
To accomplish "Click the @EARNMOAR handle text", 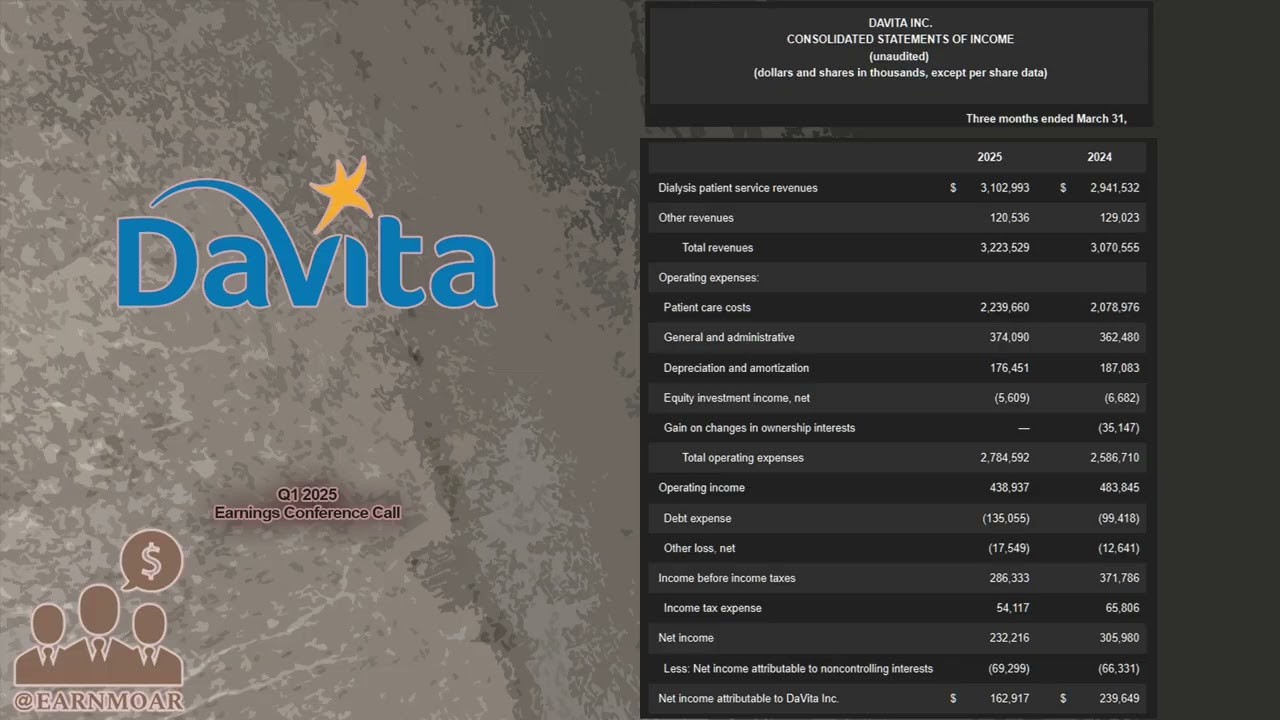I will coord(100,700).
